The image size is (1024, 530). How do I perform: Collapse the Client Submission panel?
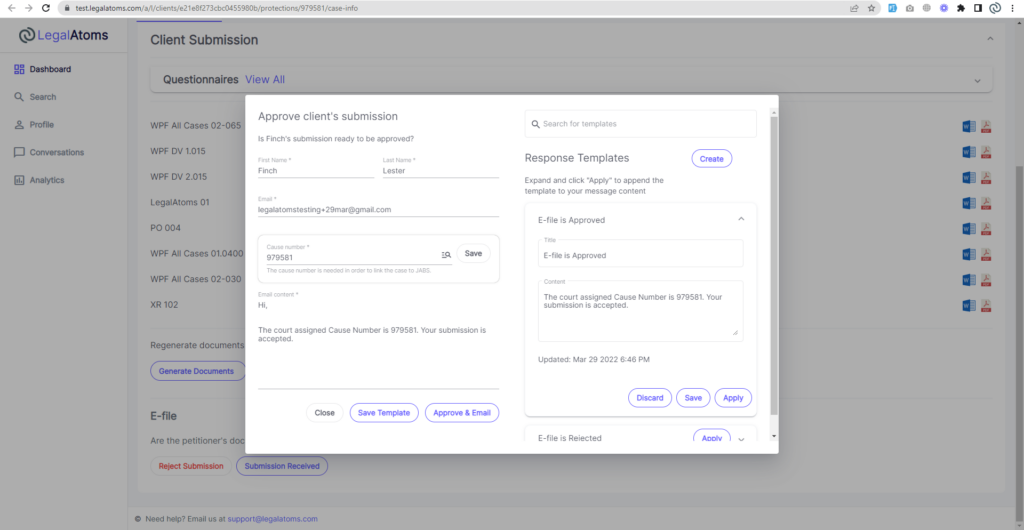pyautogui.click(x=990, y=39)
